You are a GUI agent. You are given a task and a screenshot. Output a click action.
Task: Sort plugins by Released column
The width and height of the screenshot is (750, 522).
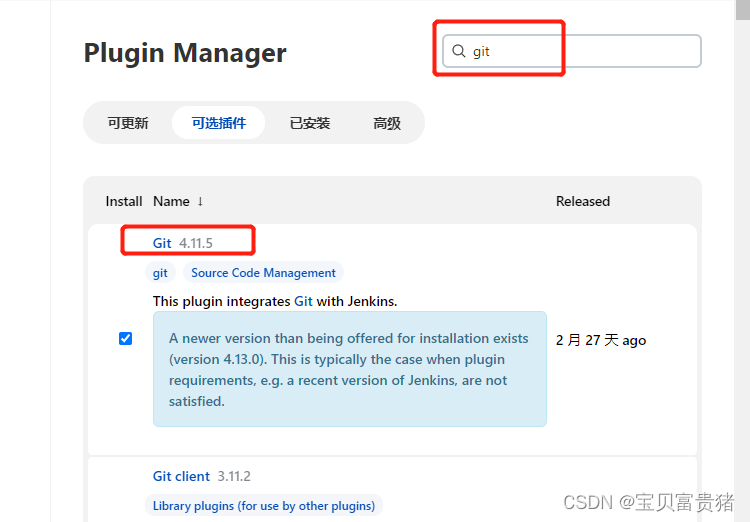click(583, 201)
